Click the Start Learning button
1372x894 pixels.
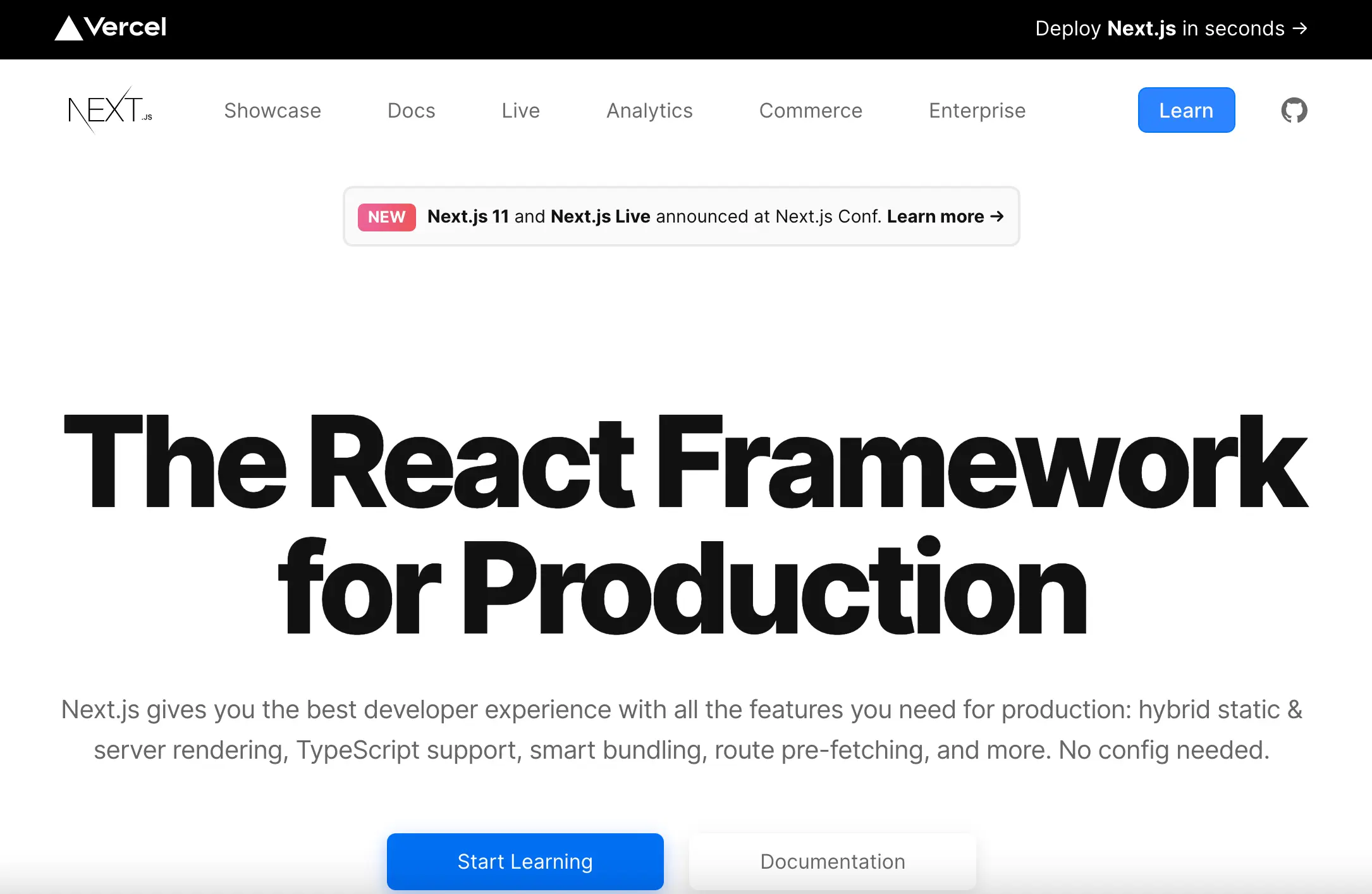(525, 861)
